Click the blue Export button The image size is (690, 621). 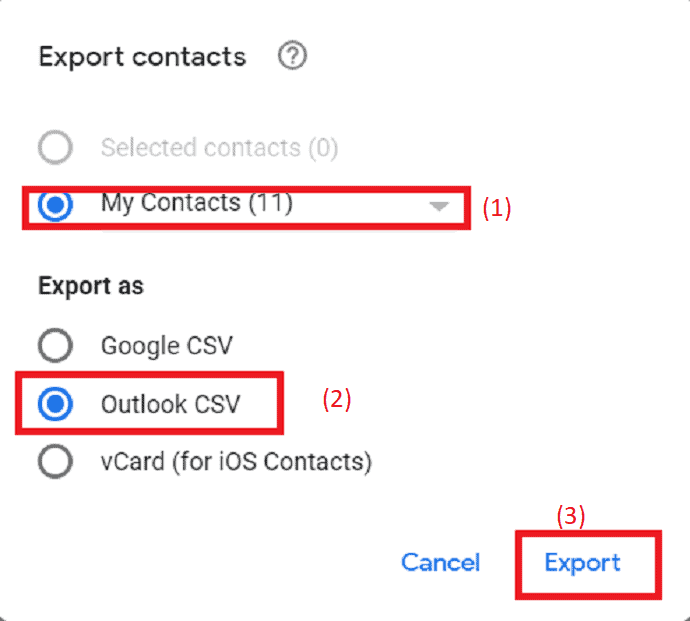tap(582, 563)
